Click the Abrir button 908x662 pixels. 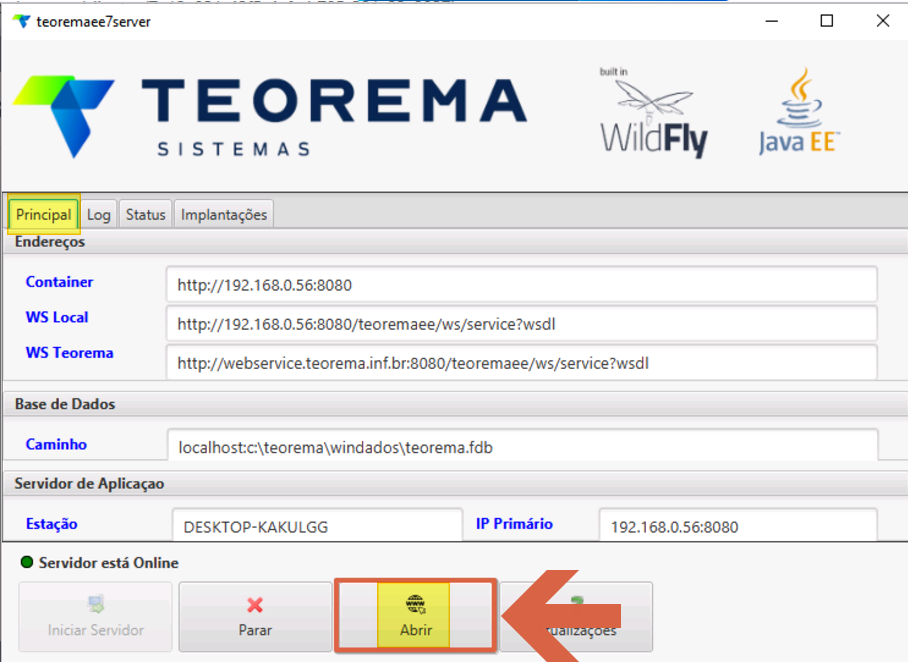coord(416,617)
